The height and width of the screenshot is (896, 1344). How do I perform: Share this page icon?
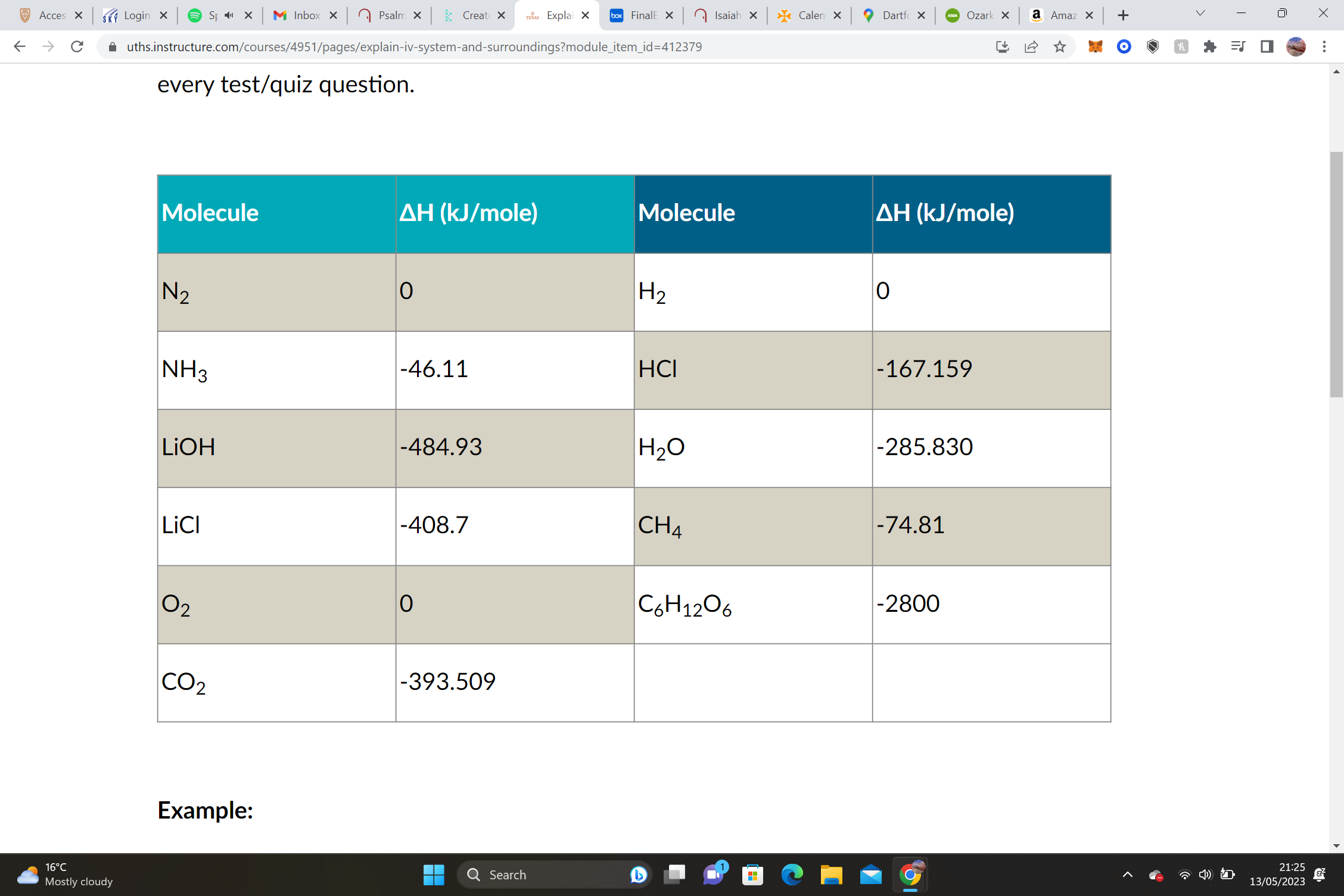click(x=1031, y=46)
